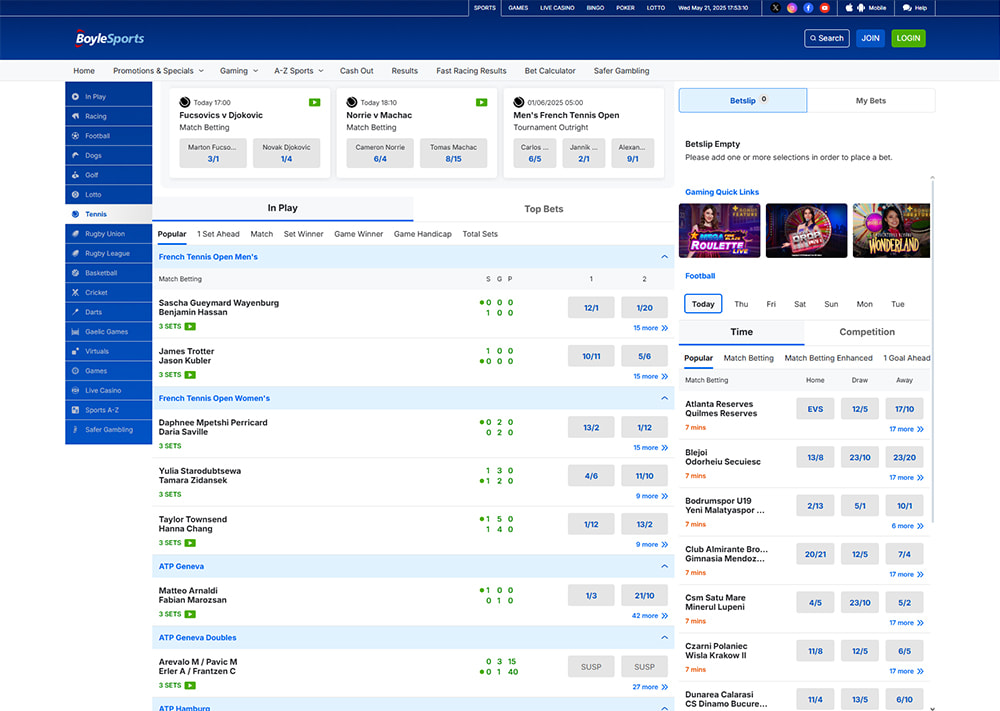This screenshot has width=1000, height=711.
Task: Click the JOIN button
Action: point(871,38)
